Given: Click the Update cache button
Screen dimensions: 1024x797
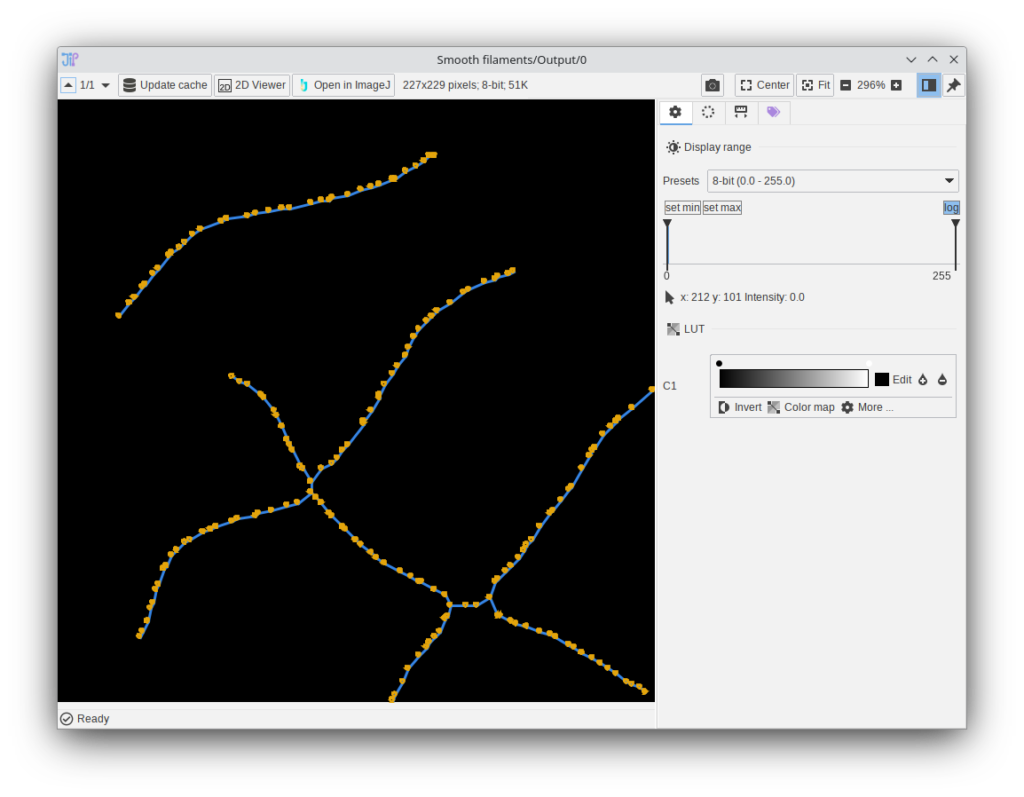Looking at the screenshot, I should pyautogui.click(x=164, y=85).
